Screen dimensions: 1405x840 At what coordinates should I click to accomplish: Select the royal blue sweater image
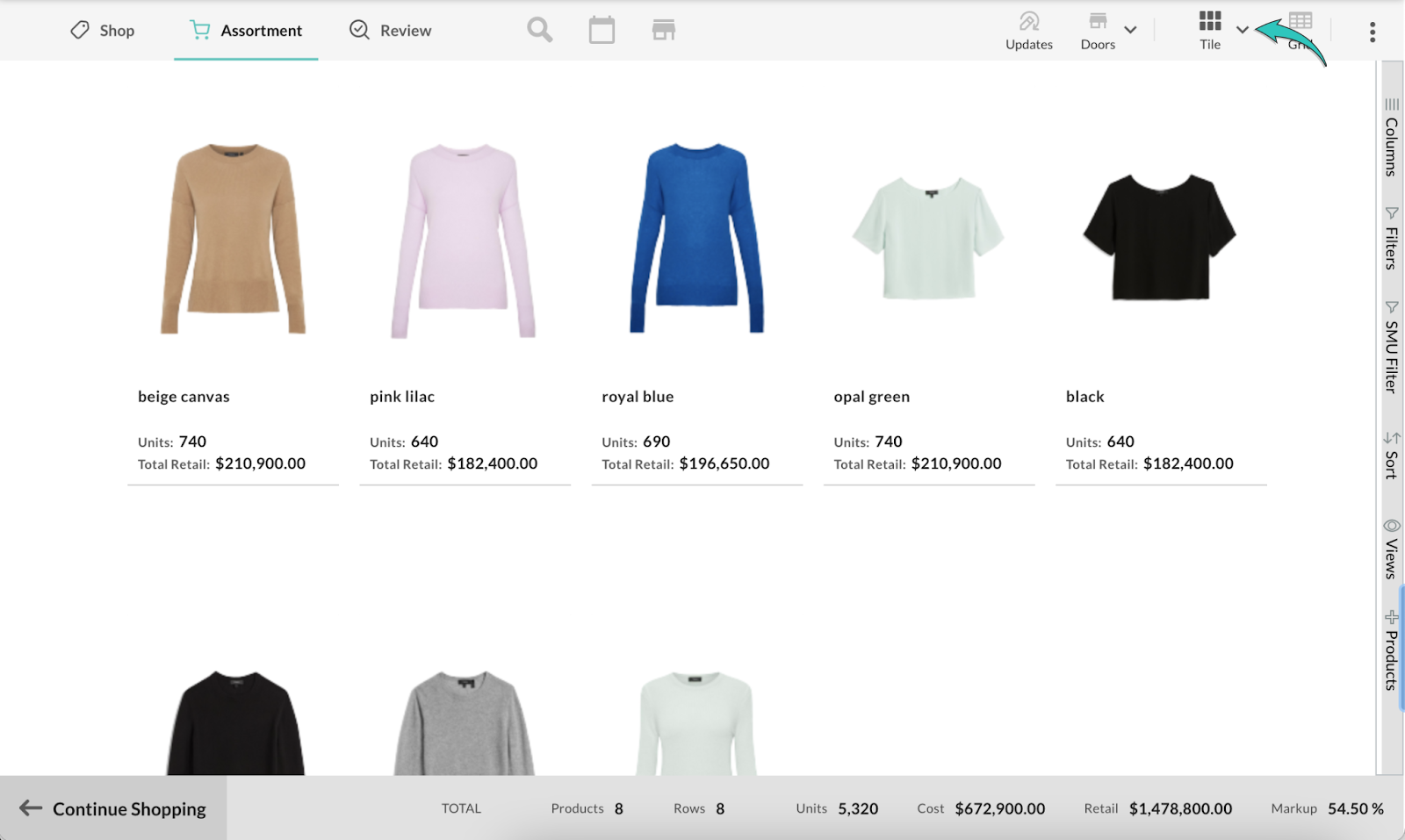click(697, 238)
